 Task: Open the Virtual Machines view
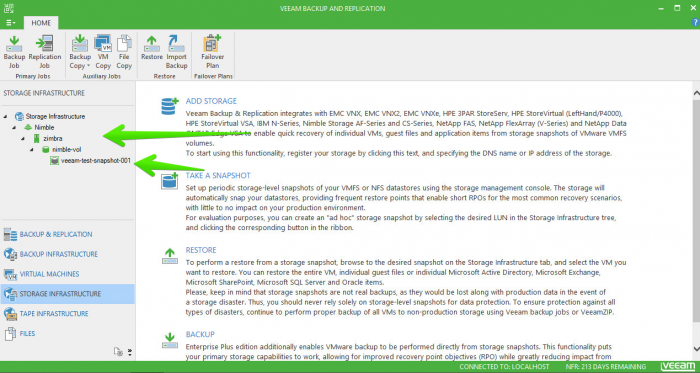[67, 274]
